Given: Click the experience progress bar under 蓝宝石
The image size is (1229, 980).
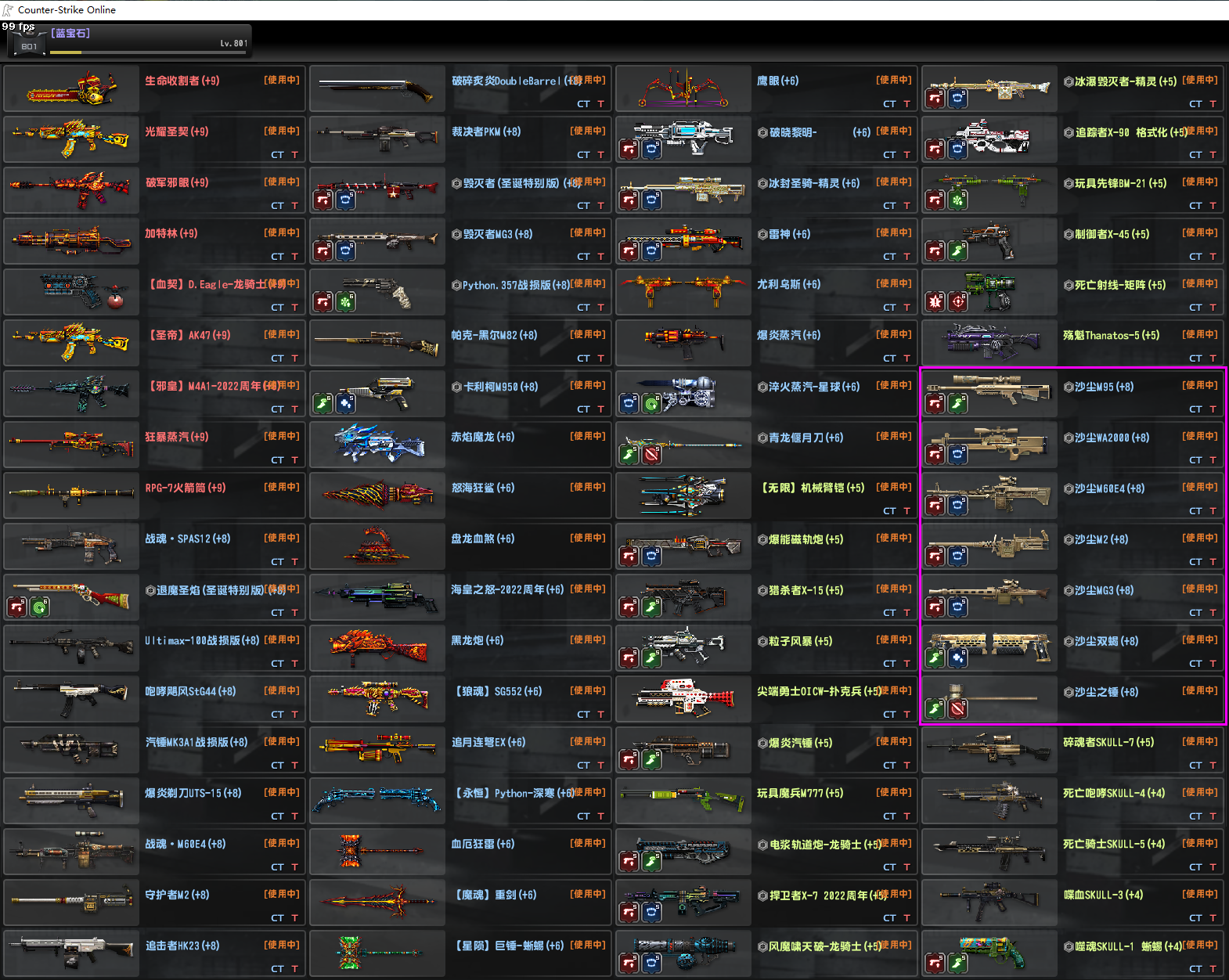Looking at the screenshot, I should pos(148,52).
